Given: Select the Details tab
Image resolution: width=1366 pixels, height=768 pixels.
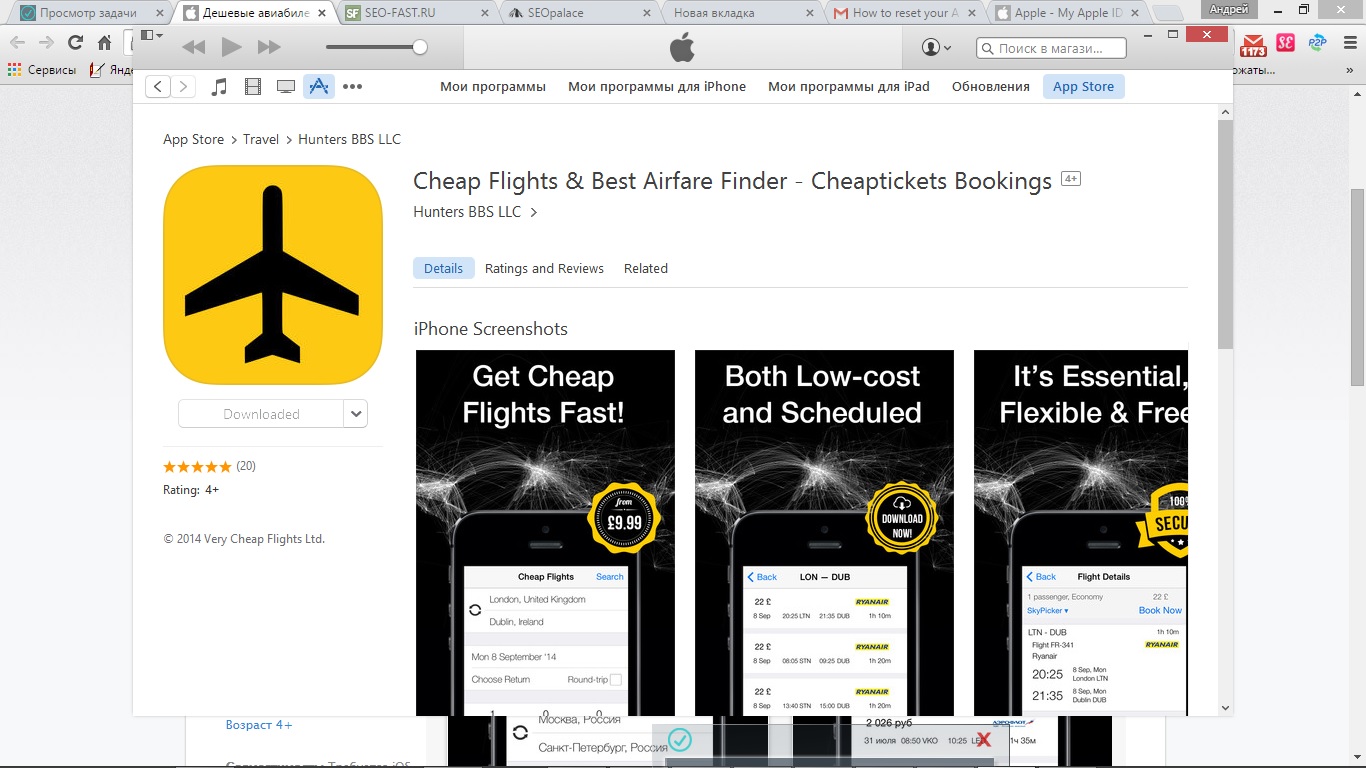Looking at the screenshot, I should [443, 268].
